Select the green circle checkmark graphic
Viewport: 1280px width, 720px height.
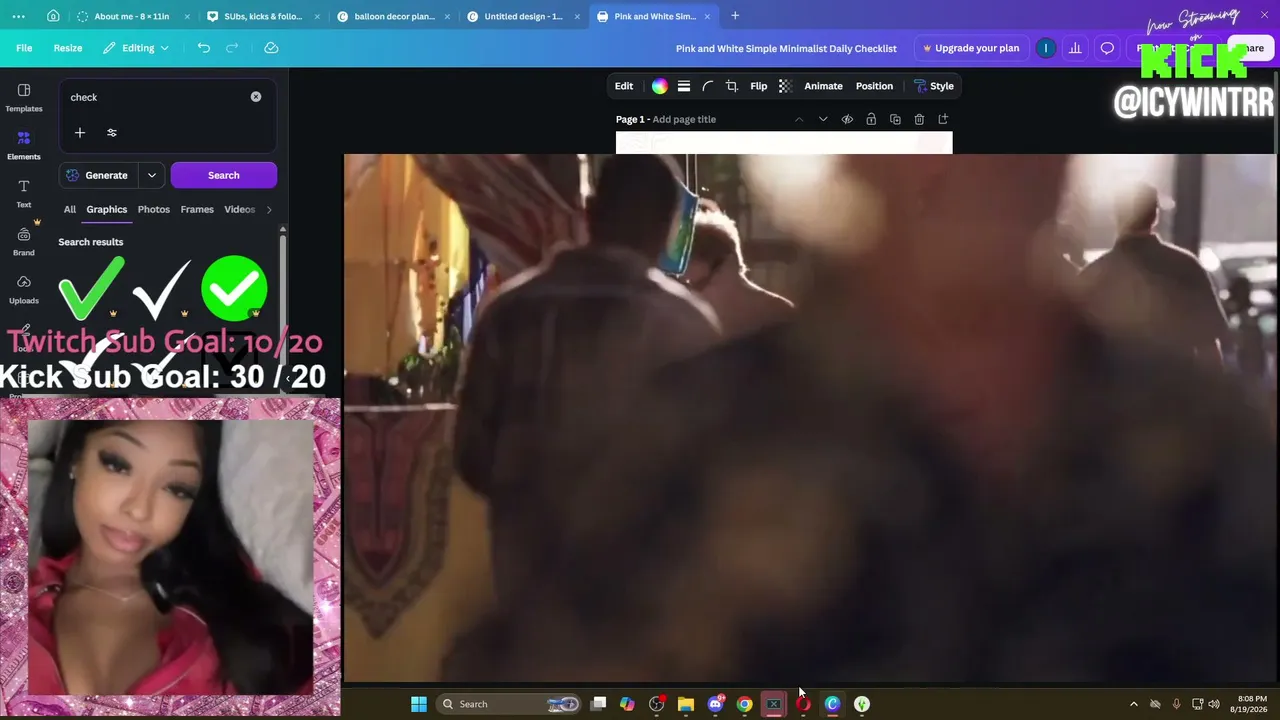coord(234,288)
